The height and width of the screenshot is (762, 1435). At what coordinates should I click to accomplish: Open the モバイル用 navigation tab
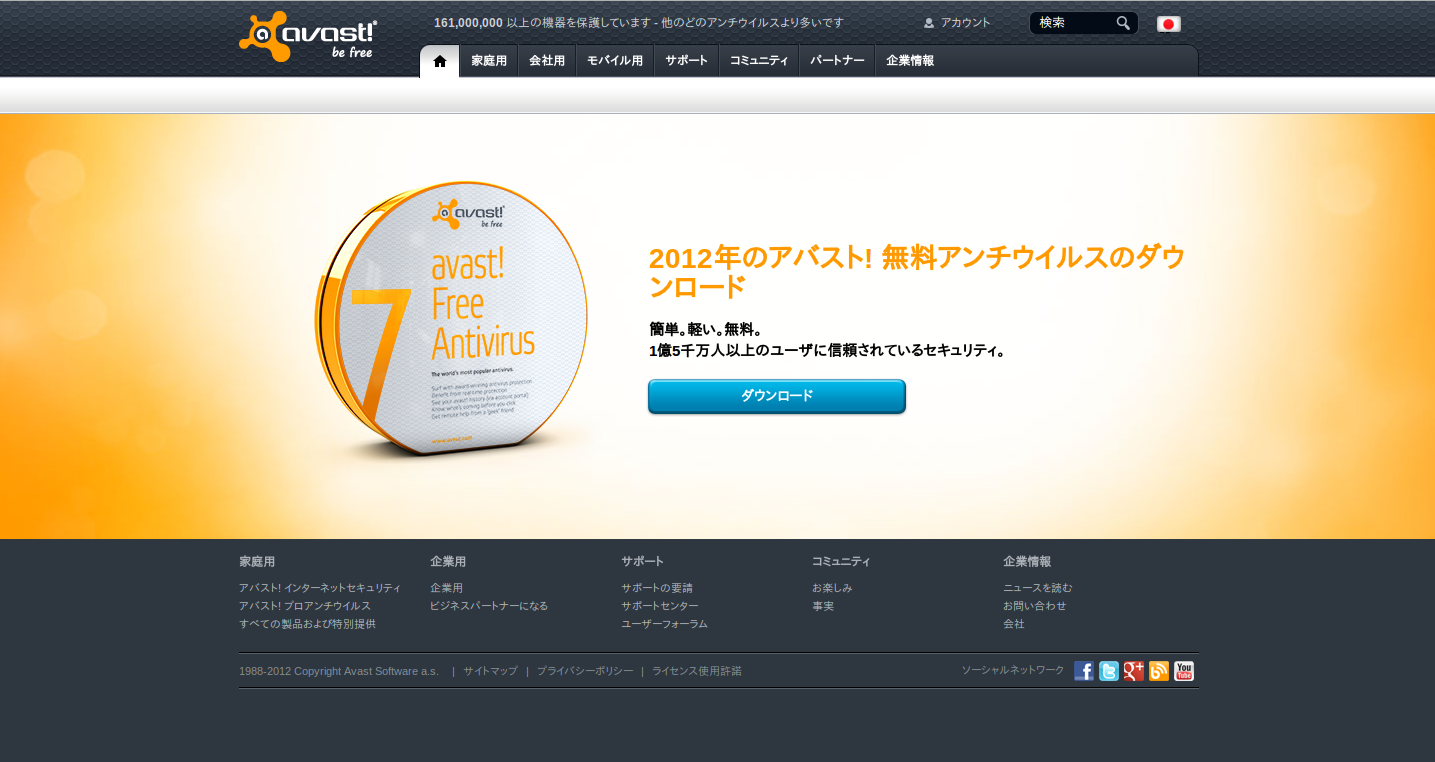pos(615,61)
